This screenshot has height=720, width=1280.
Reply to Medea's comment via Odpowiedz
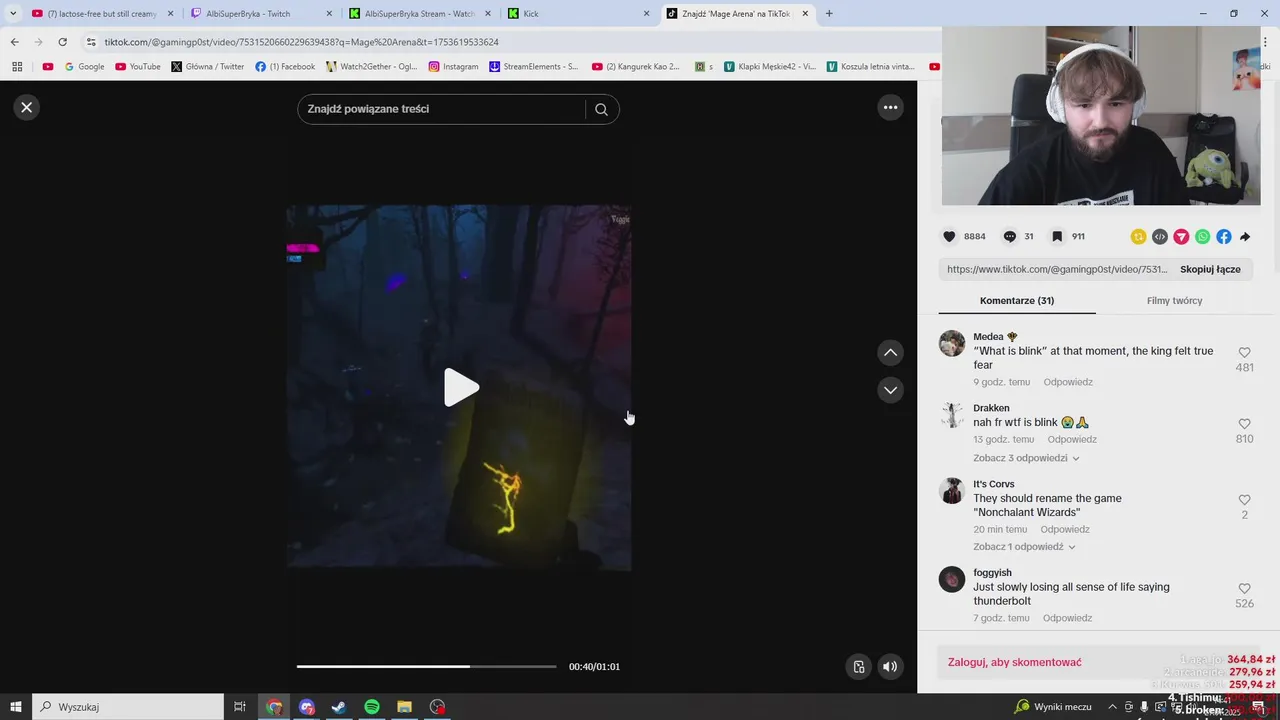[1068, 382]
